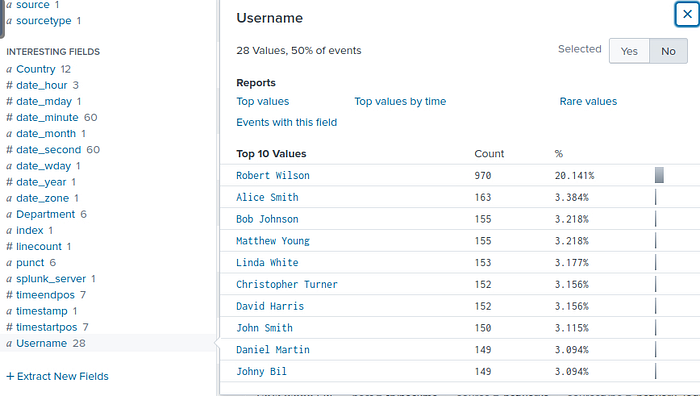This screenshot has height=396, width=700.
Task: Filter by username Christopher Turner
Action: click(287, 284)
